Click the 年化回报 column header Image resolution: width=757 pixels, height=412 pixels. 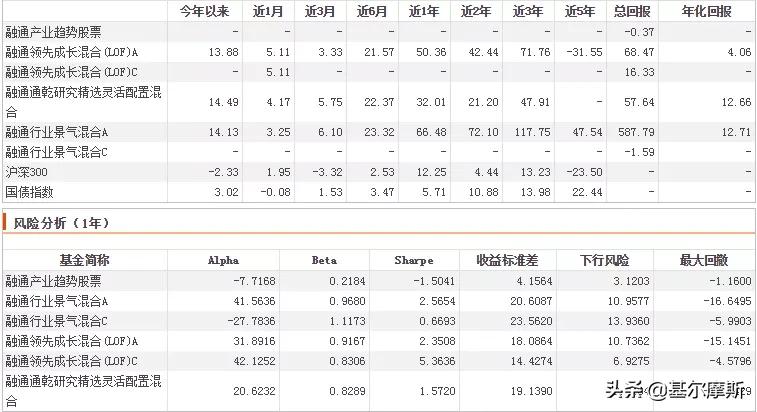pyautogui.click(x=706, y=11)
